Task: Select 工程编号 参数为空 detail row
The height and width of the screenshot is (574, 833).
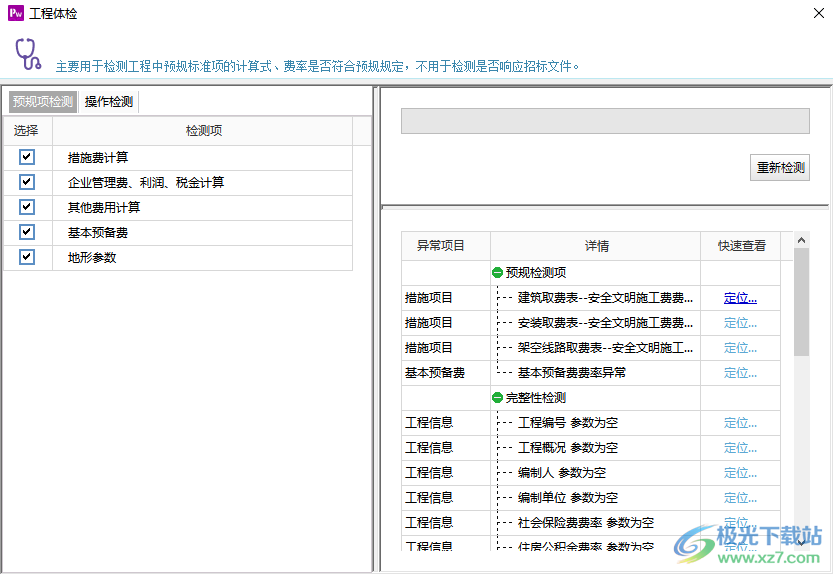Action: (568, 423)
